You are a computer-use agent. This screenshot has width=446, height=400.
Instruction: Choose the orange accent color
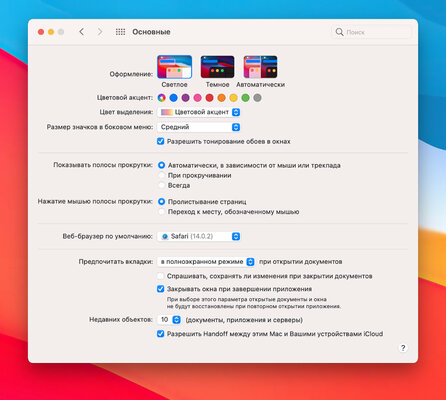[221, 98]
